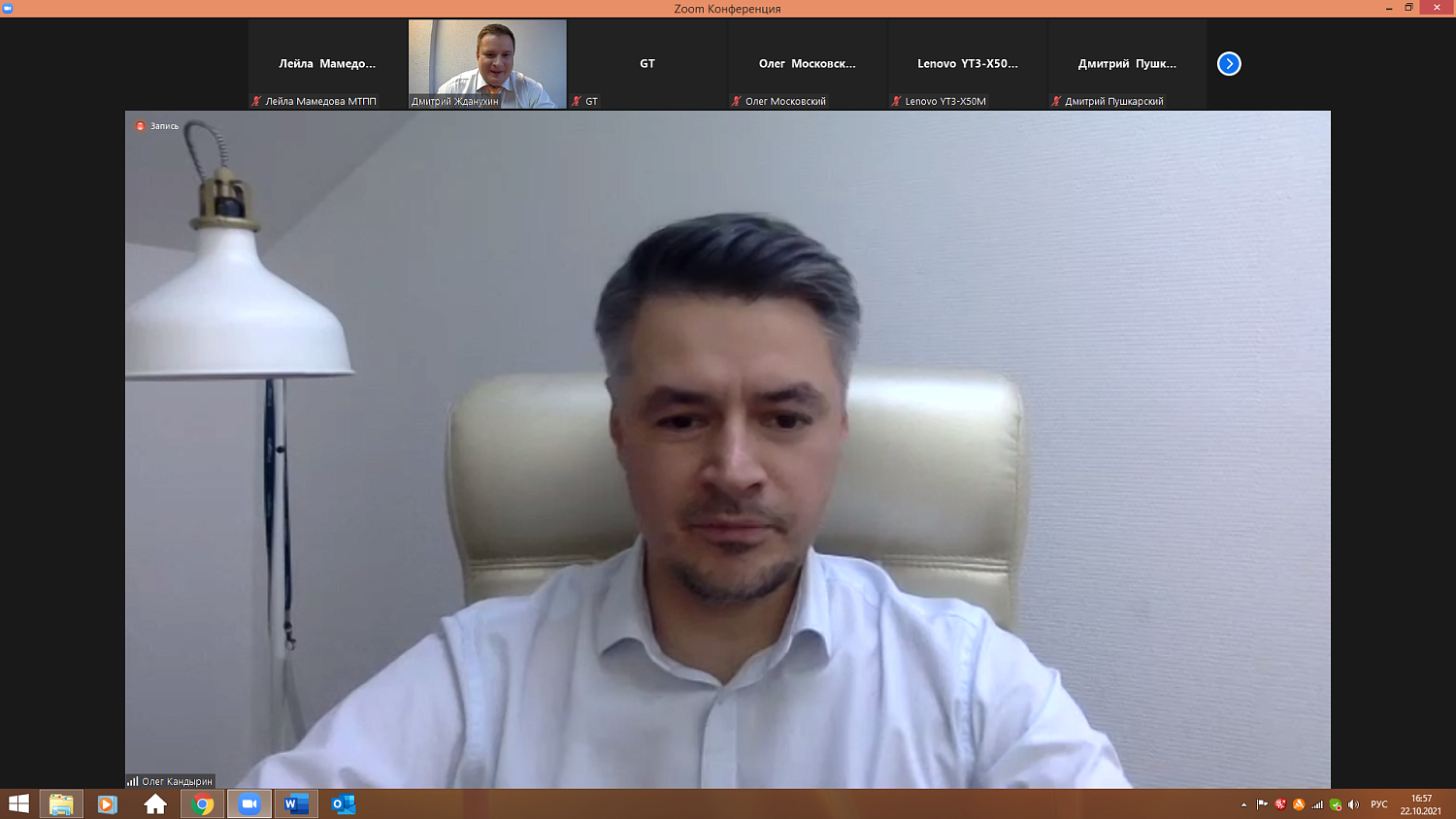Click the Олег Московский participant tile
Image resolution: width=1456 pixels, height=819 pixels.
[807, 64]
